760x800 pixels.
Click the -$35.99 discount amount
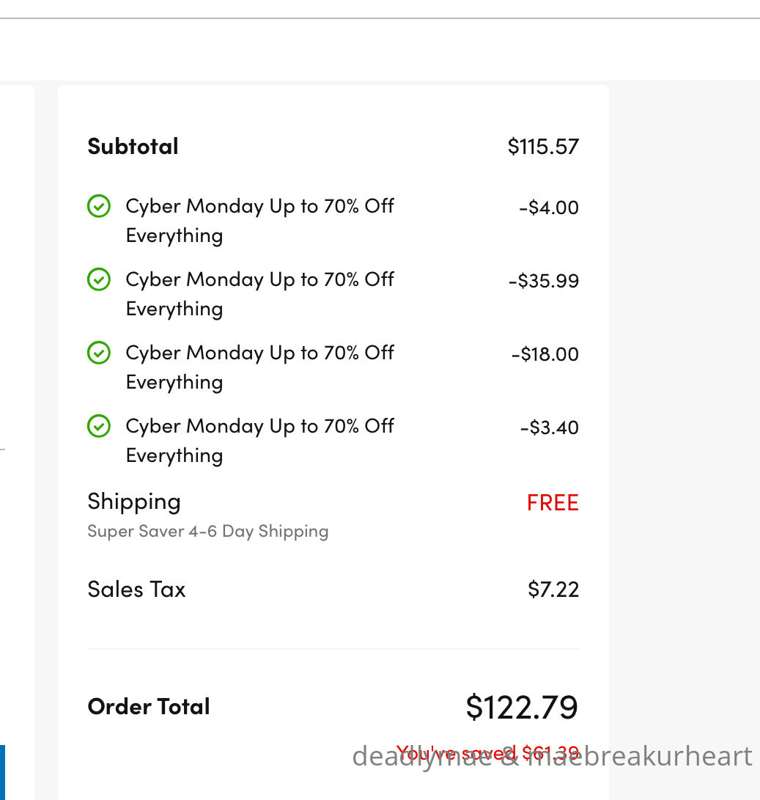544,281
